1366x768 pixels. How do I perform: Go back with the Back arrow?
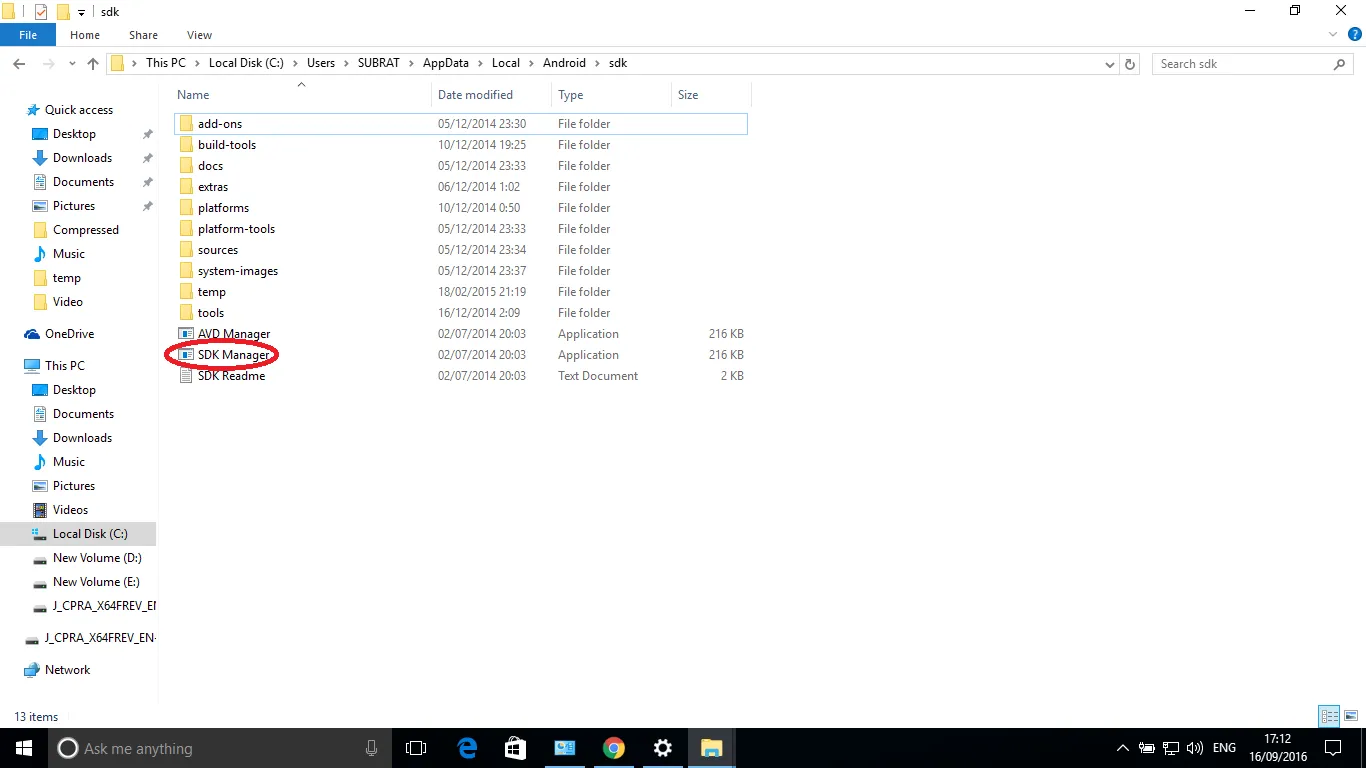pyautogui.click(x=19, y=64)
